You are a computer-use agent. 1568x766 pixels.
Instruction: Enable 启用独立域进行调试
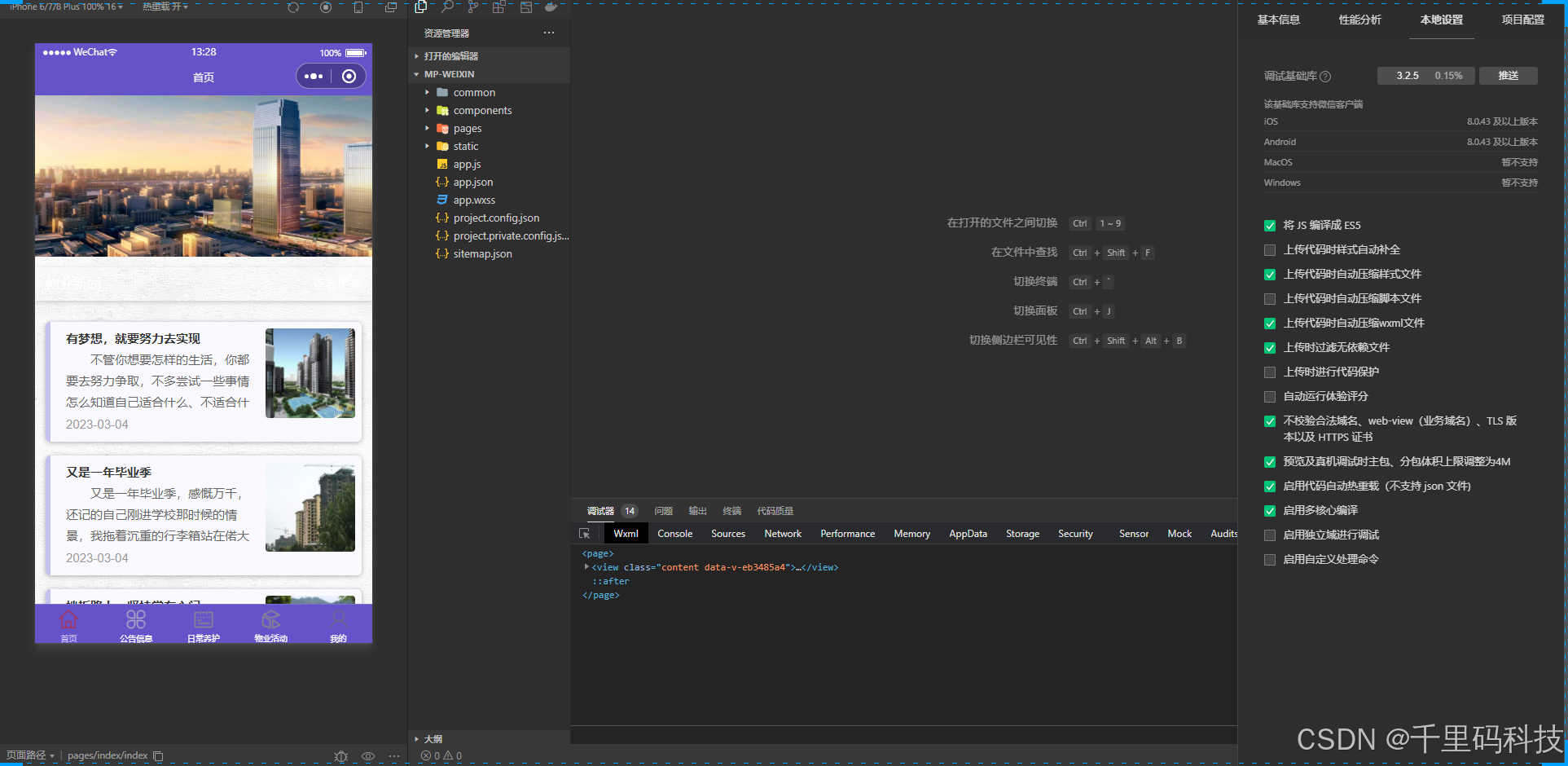[x=1270, y=535]
